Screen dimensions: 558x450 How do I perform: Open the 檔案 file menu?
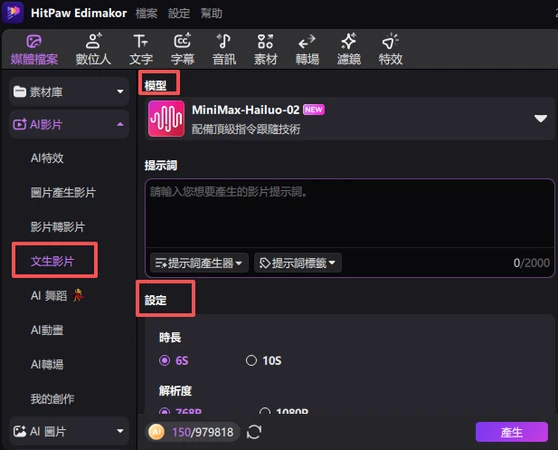point(146,14)
